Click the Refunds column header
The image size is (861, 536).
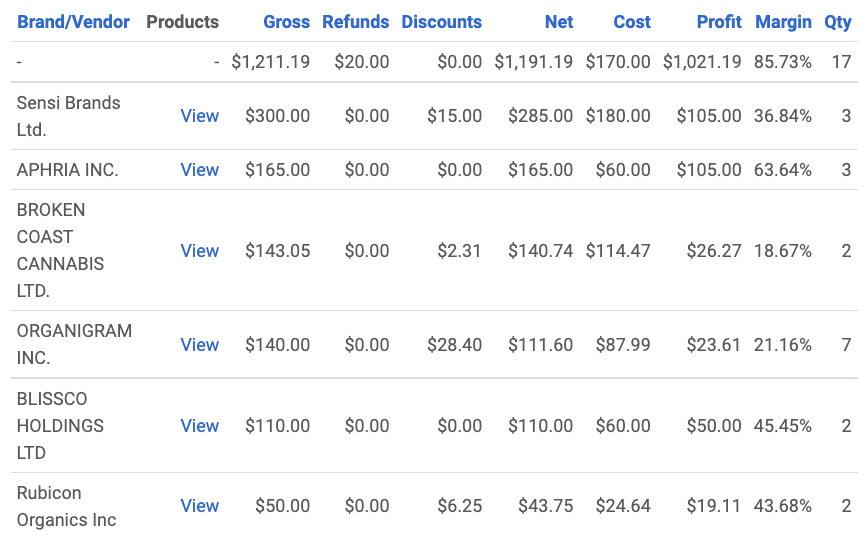coord(355,21)
